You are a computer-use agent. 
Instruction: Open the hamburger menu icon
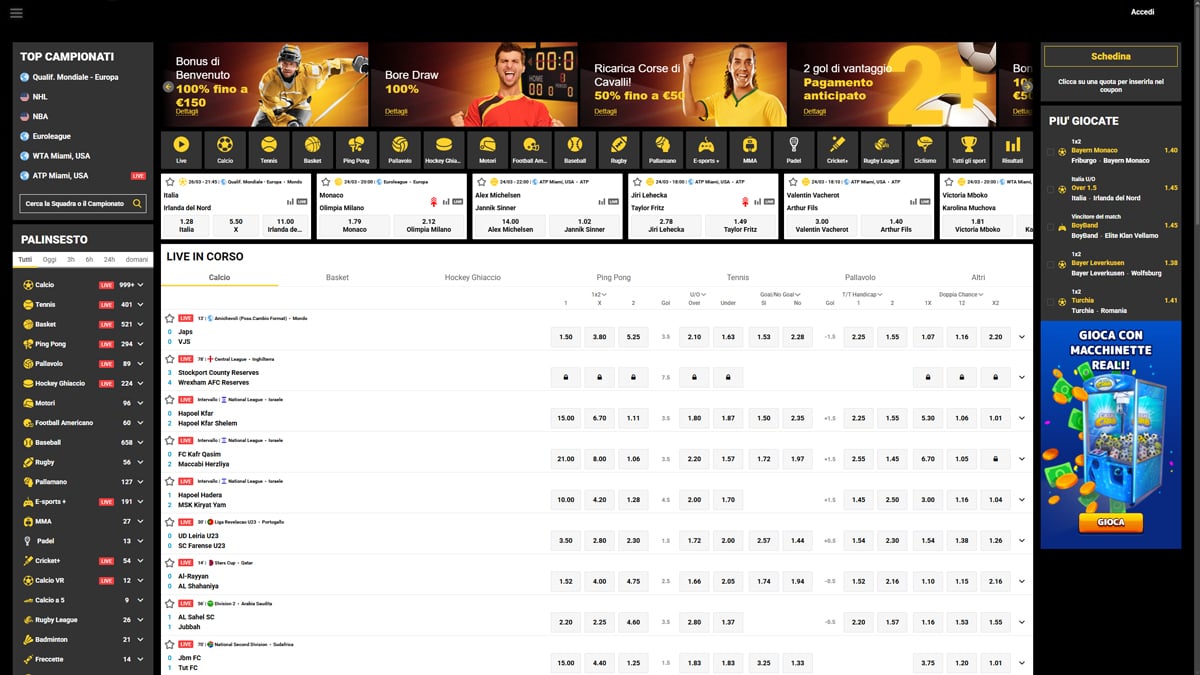[x=16, y=13]
